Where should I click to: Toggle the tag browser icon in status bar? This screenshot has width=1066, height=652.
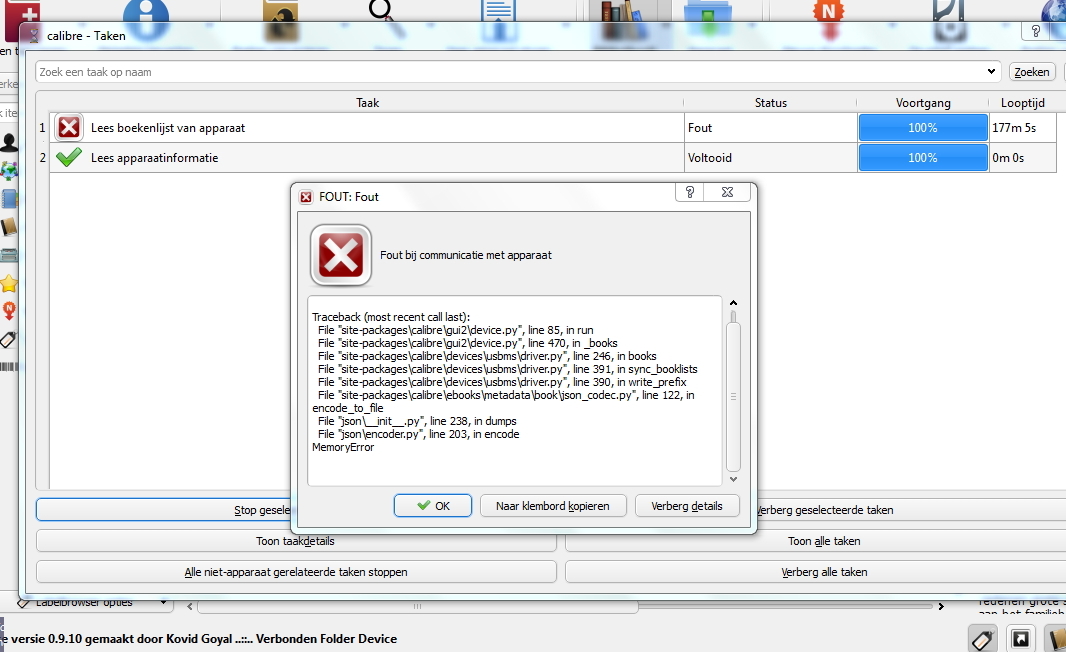coord(982,638)
